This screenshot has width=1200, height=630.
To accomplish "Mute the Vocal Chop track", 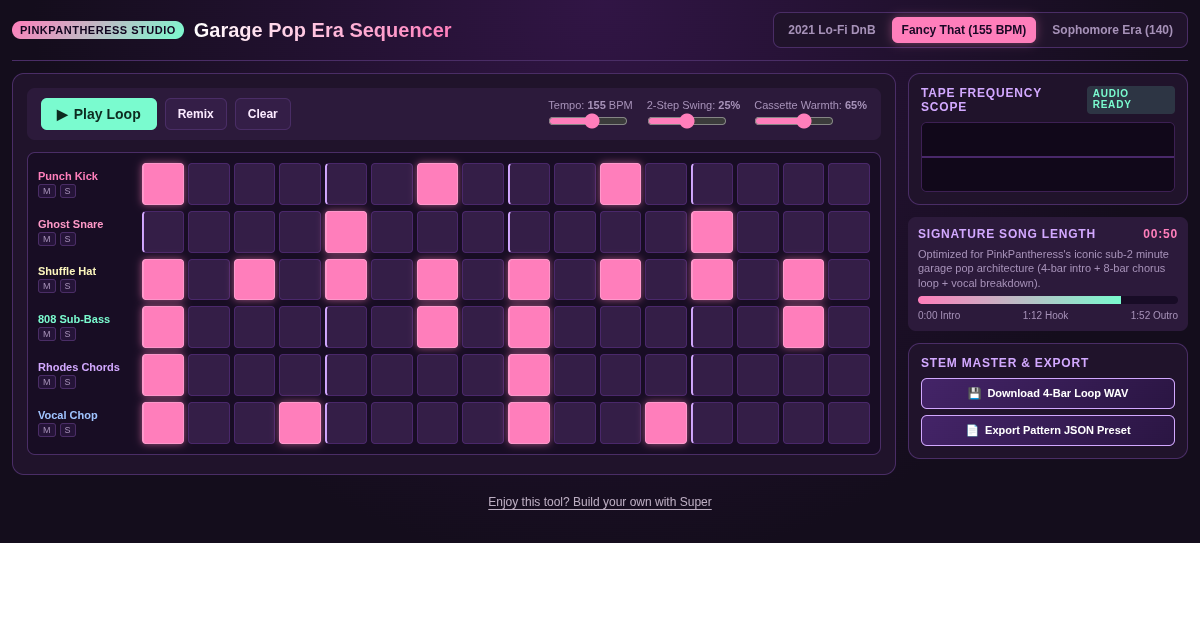I will coord(47,430).
